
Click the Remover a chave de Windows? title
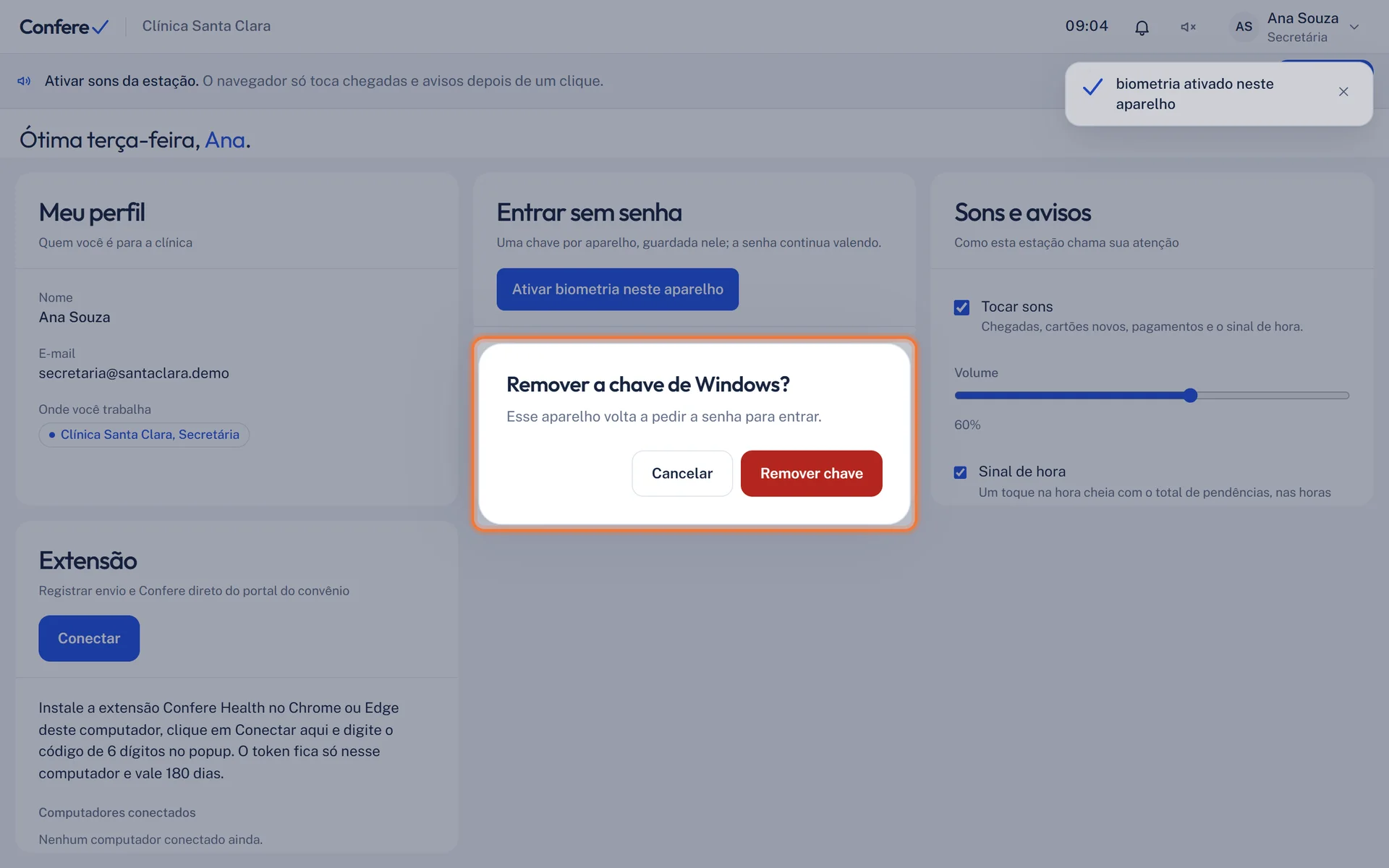[x=647, y=384]
